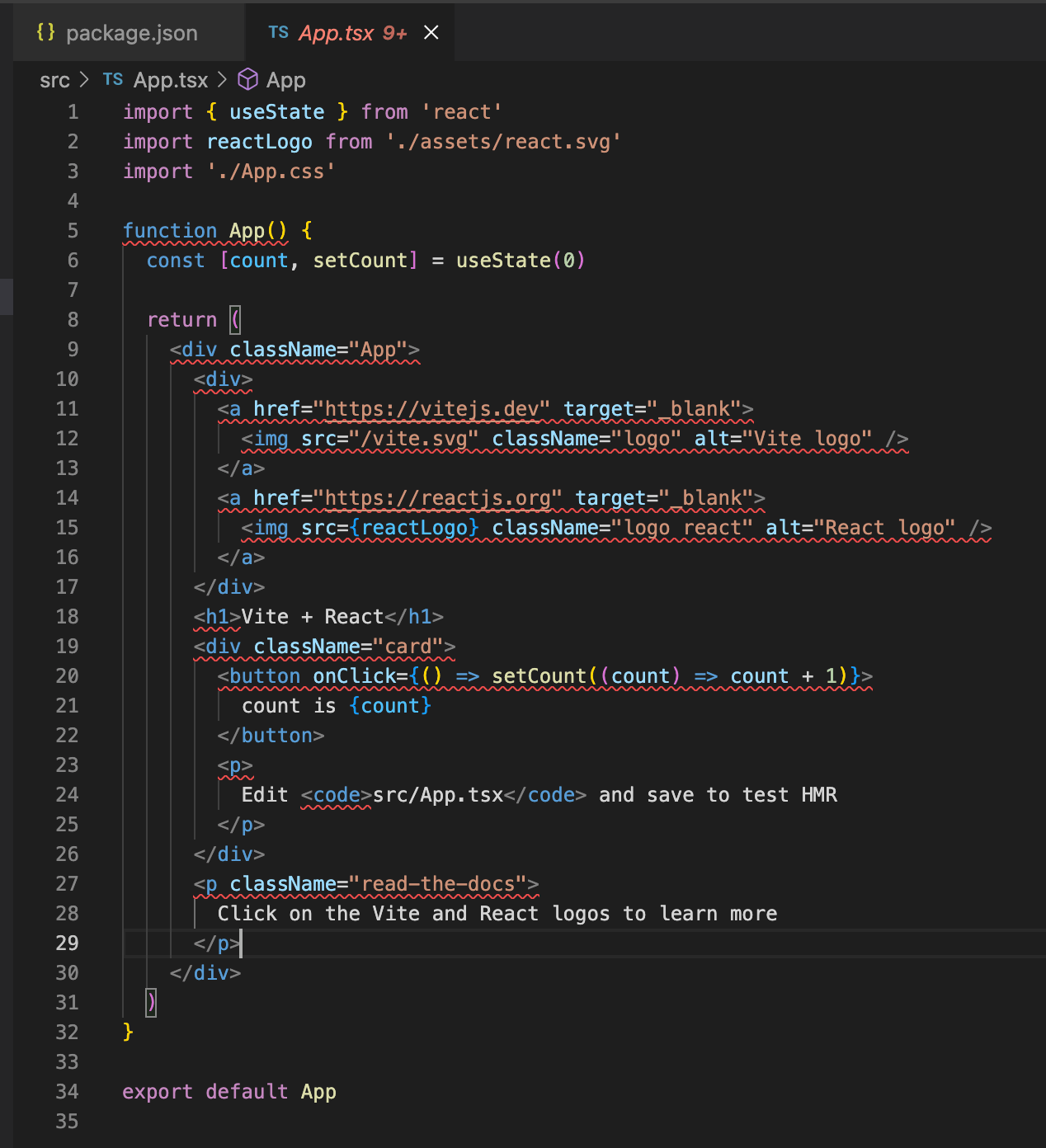Click line number 29 in the gutter
The width and height of the screenshot is (1046, 1148).
pyautogui.click(x=68, y=943)
